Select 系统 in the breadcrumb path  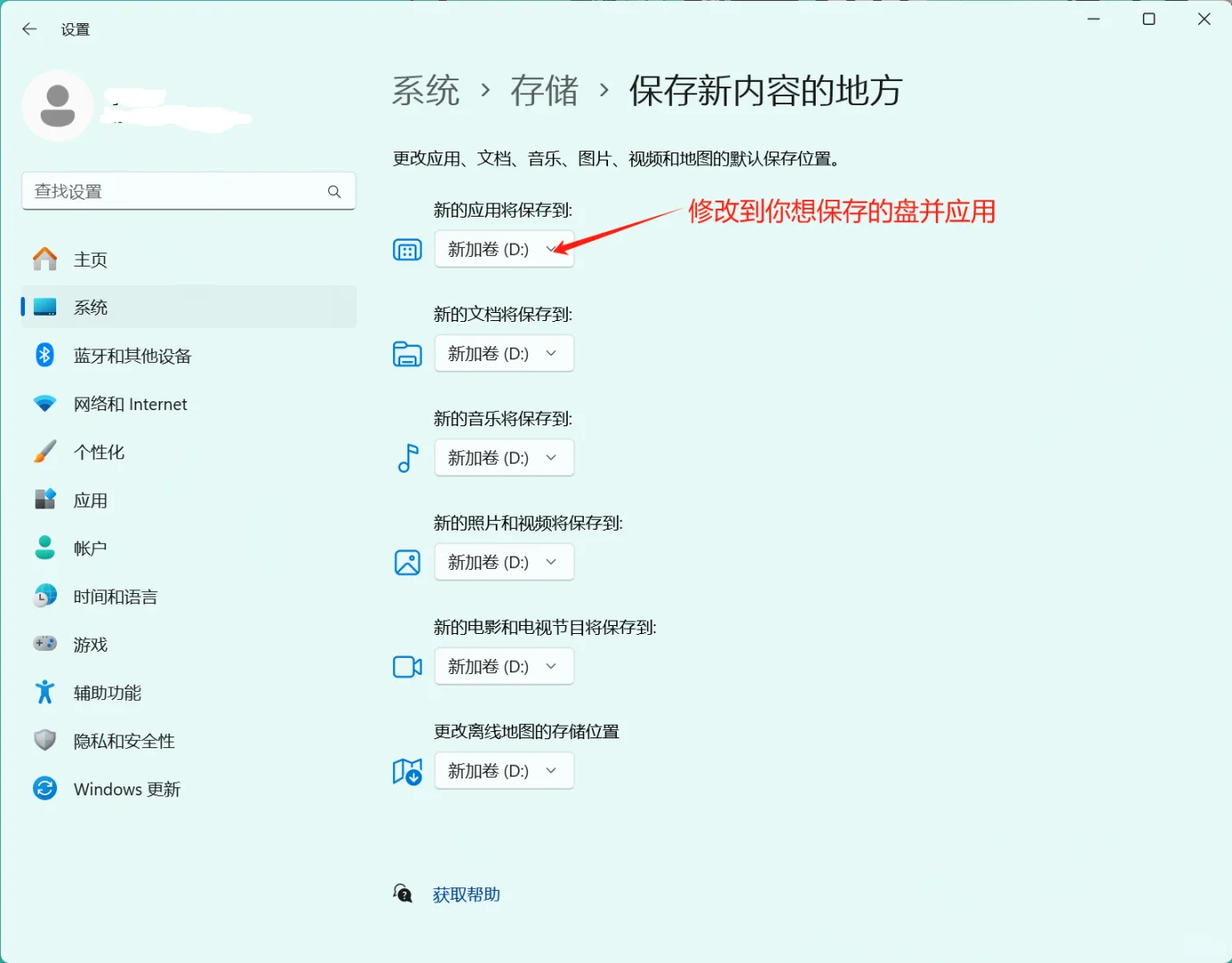[426, 90]
